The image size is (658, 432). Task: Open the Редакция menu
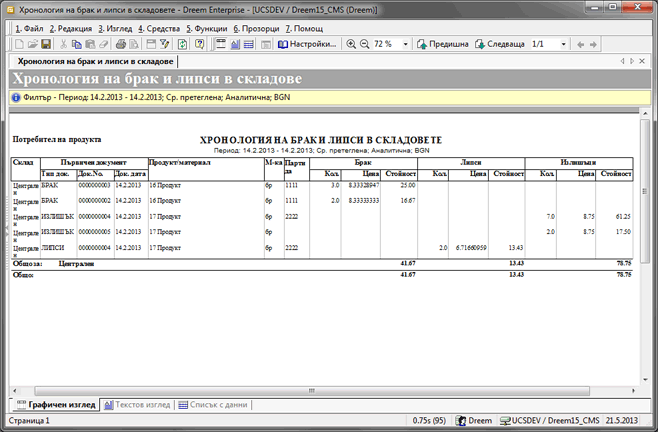tap(70, 29)
